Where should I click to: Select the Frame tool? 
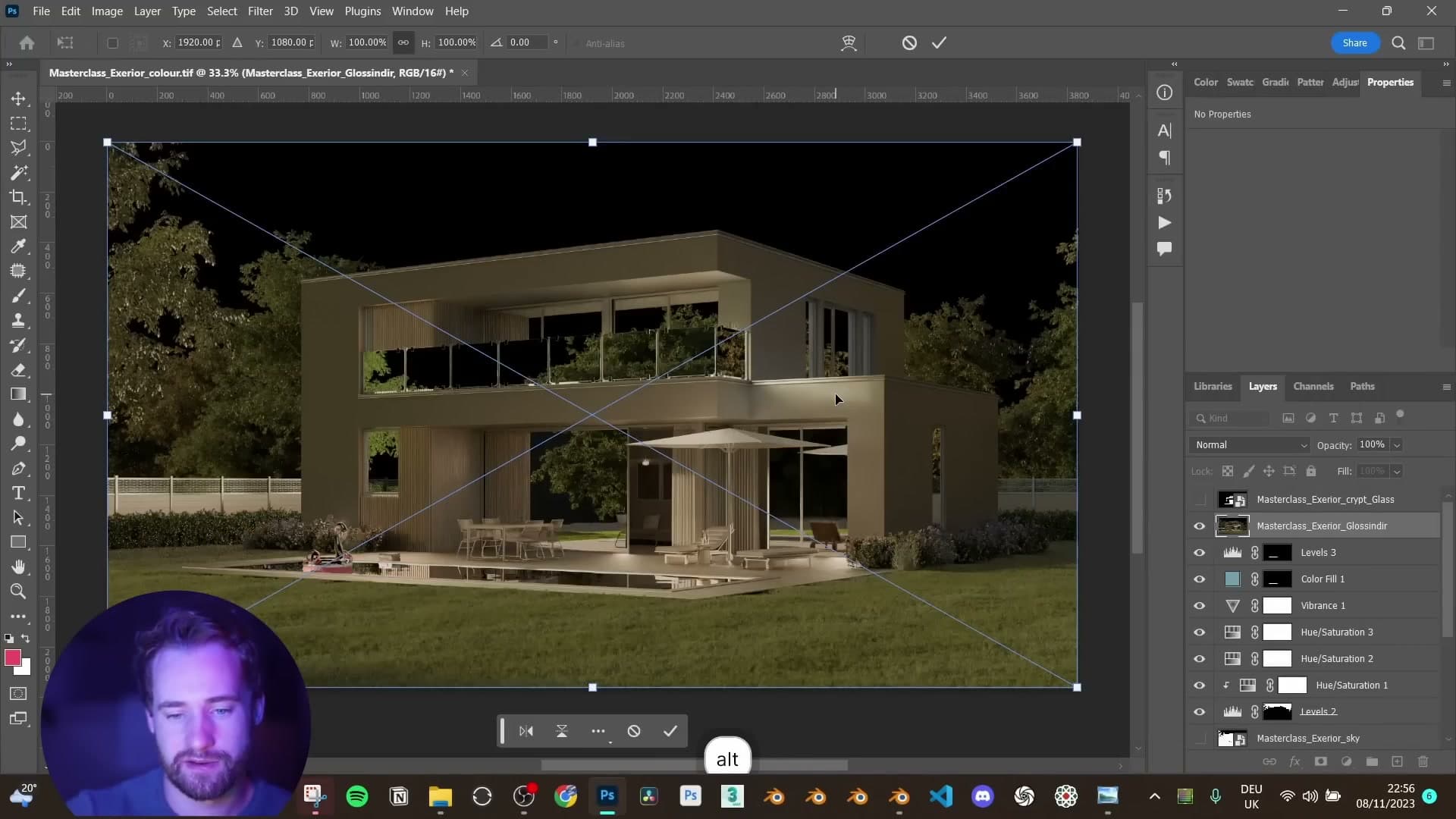pos(19,222)
